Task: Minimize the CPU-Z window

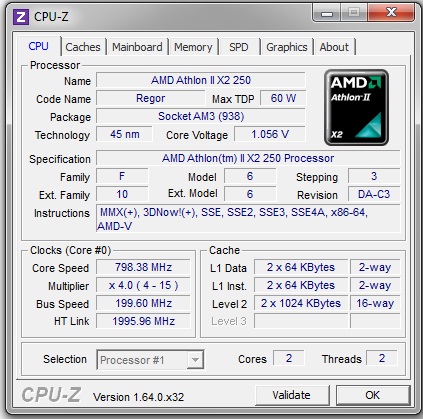Action: pyautogui.click(x=327, y=13)
